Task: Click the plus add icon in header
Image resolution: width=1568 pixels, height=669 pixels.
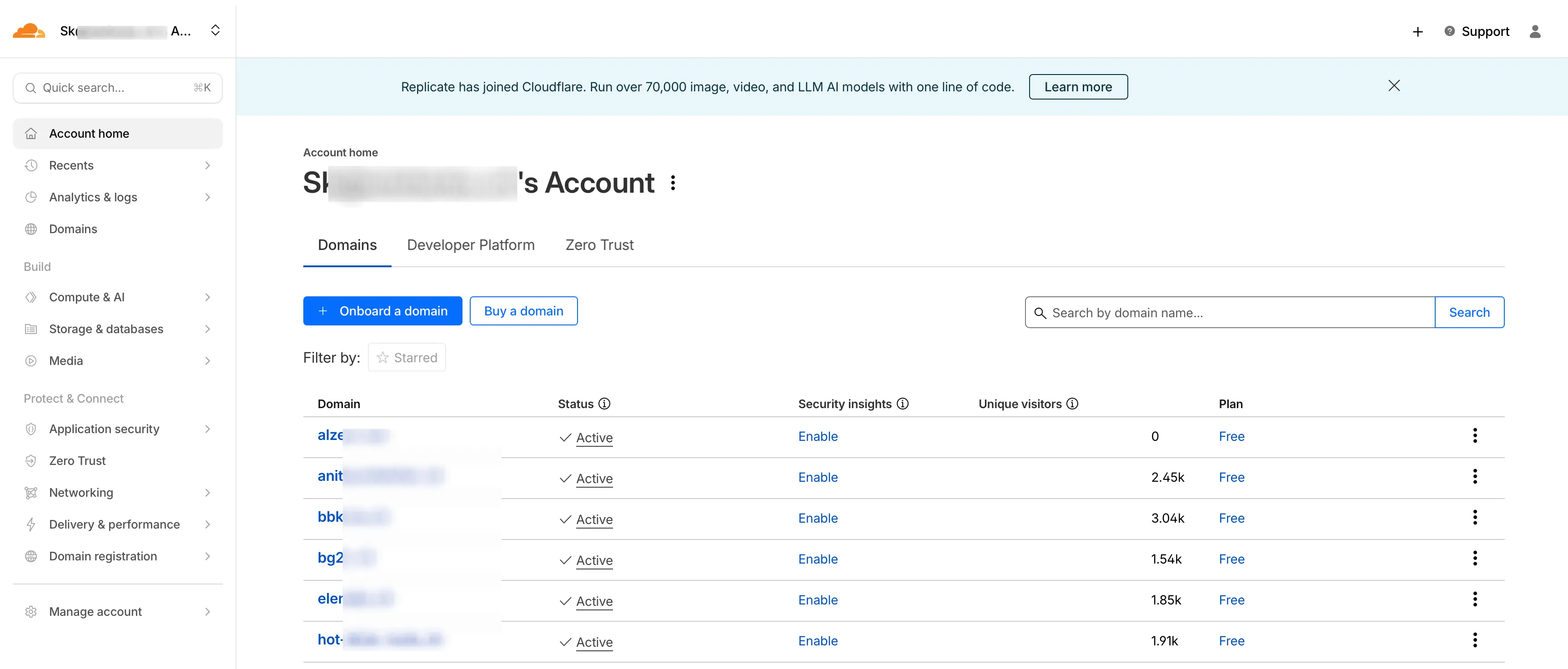Action: 1417,32
